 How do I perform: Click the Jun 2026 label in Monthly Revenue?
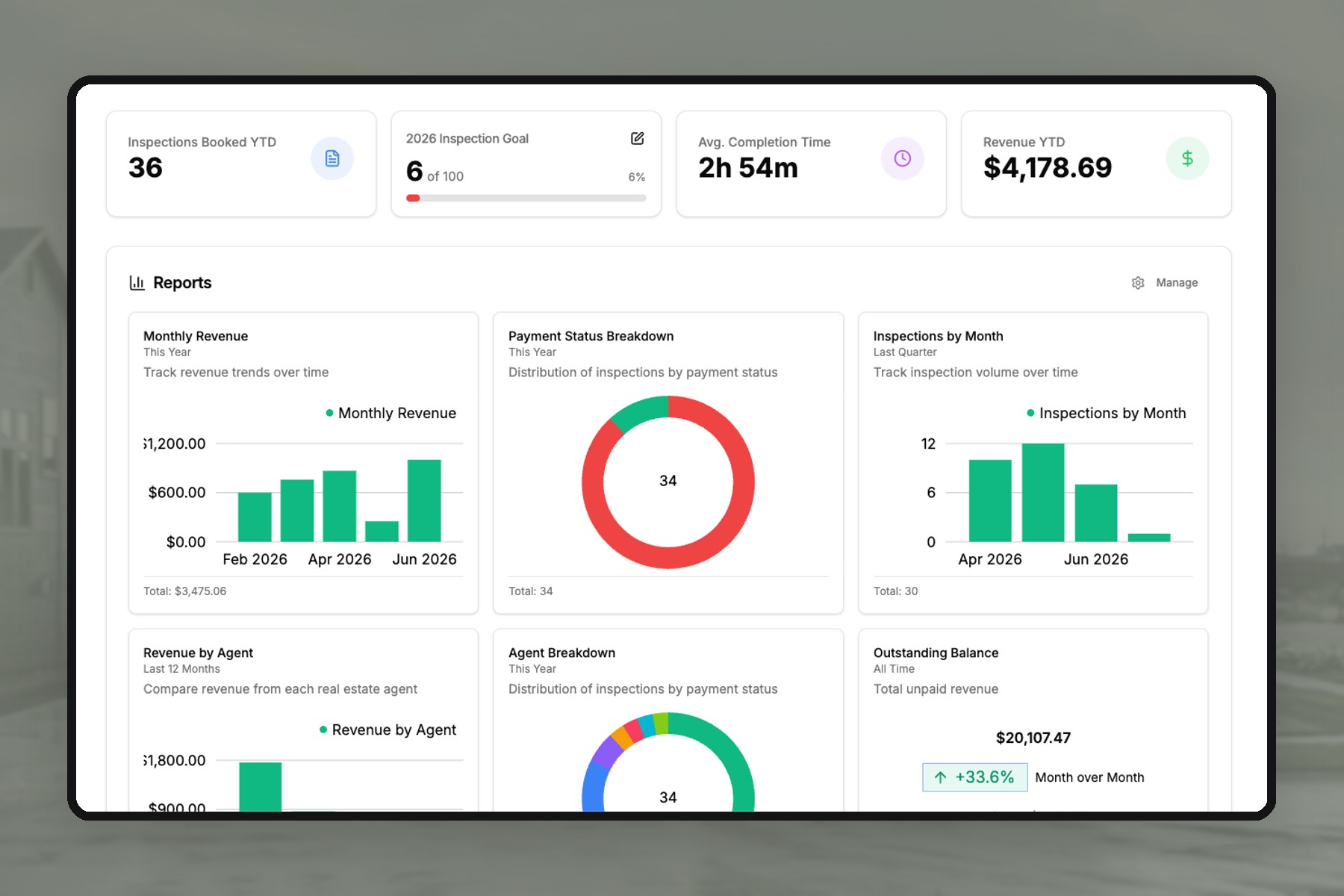point(424,559)
